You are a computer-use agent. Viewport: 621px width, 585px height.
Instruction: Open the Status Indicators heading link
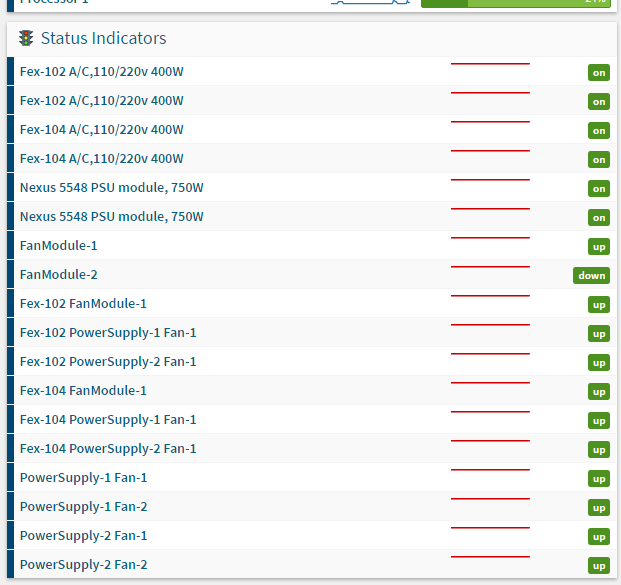[103, 38]
